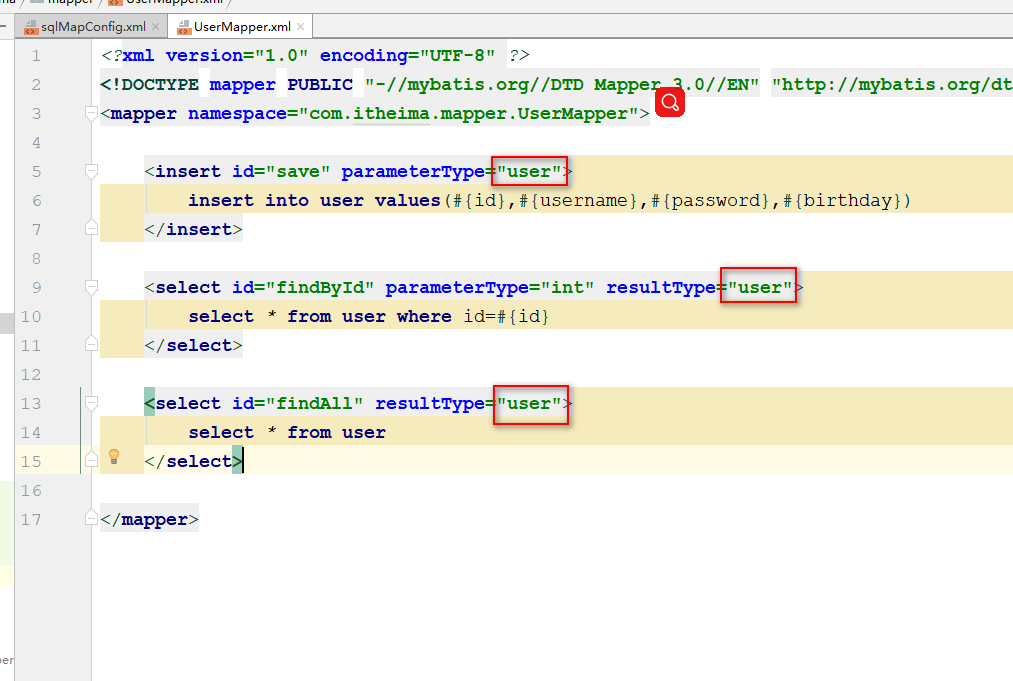Click the lightbulb intention icon on line 15
Viewport: 1013px width, 681px height.
point(114,456)
